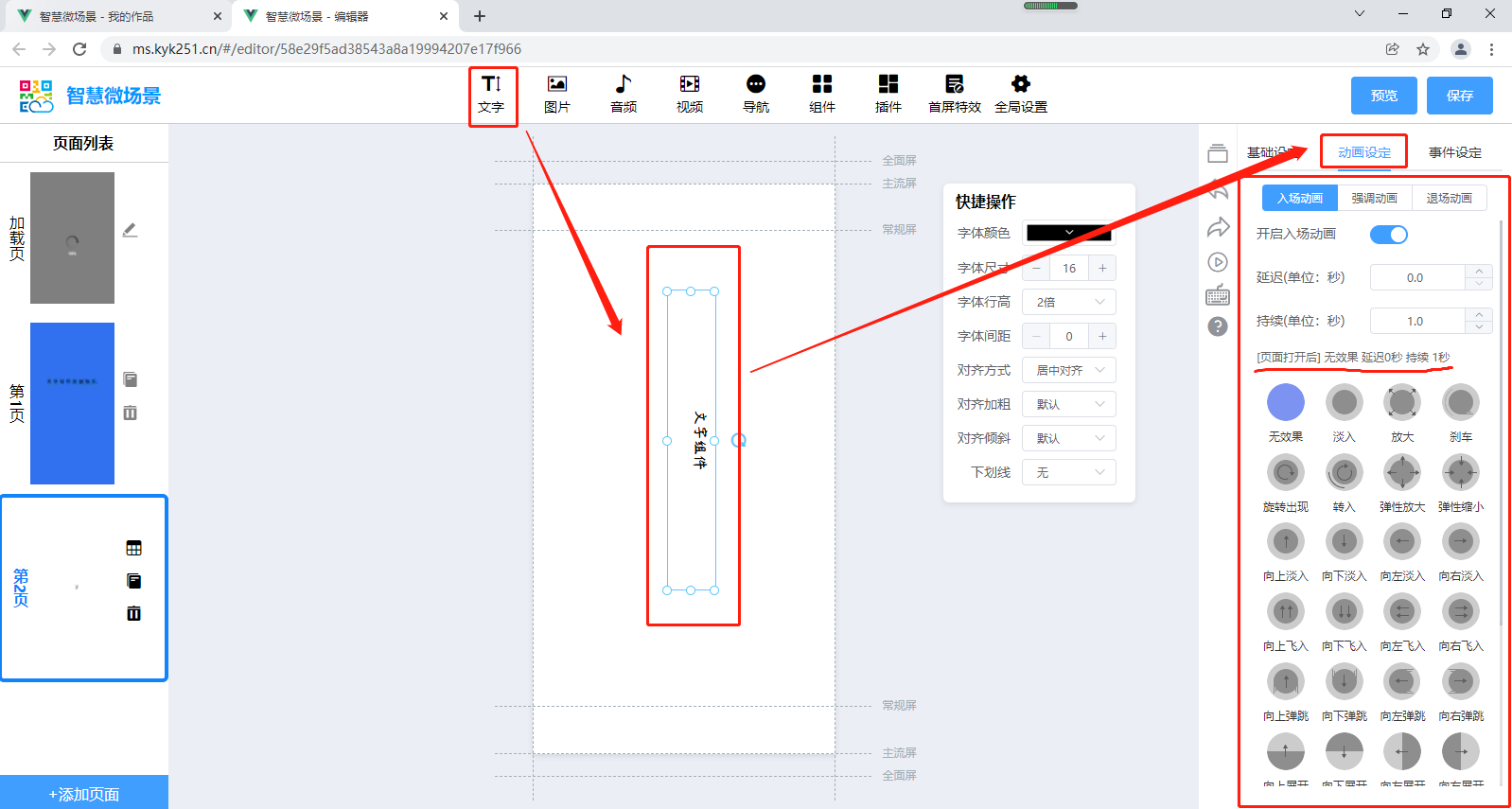Image resolution: width=1512 pixels, height=809 pixels.
Task: Switch to the 强调动画 tab
Action: click(x=1374, y=198)
